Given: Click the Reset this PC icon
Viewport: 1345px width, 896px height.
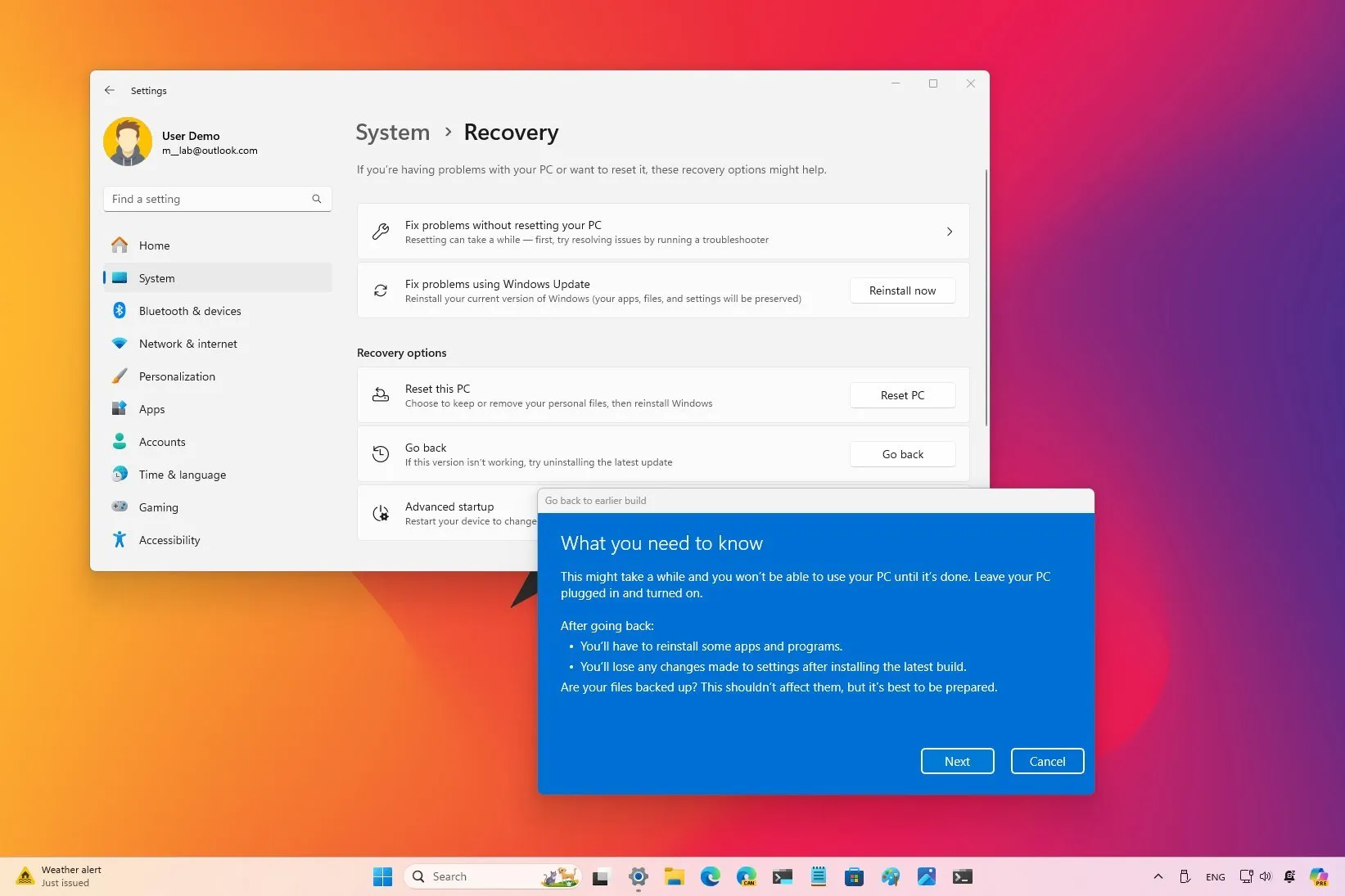Looking at the screenshot, I should tap(381, 395).
